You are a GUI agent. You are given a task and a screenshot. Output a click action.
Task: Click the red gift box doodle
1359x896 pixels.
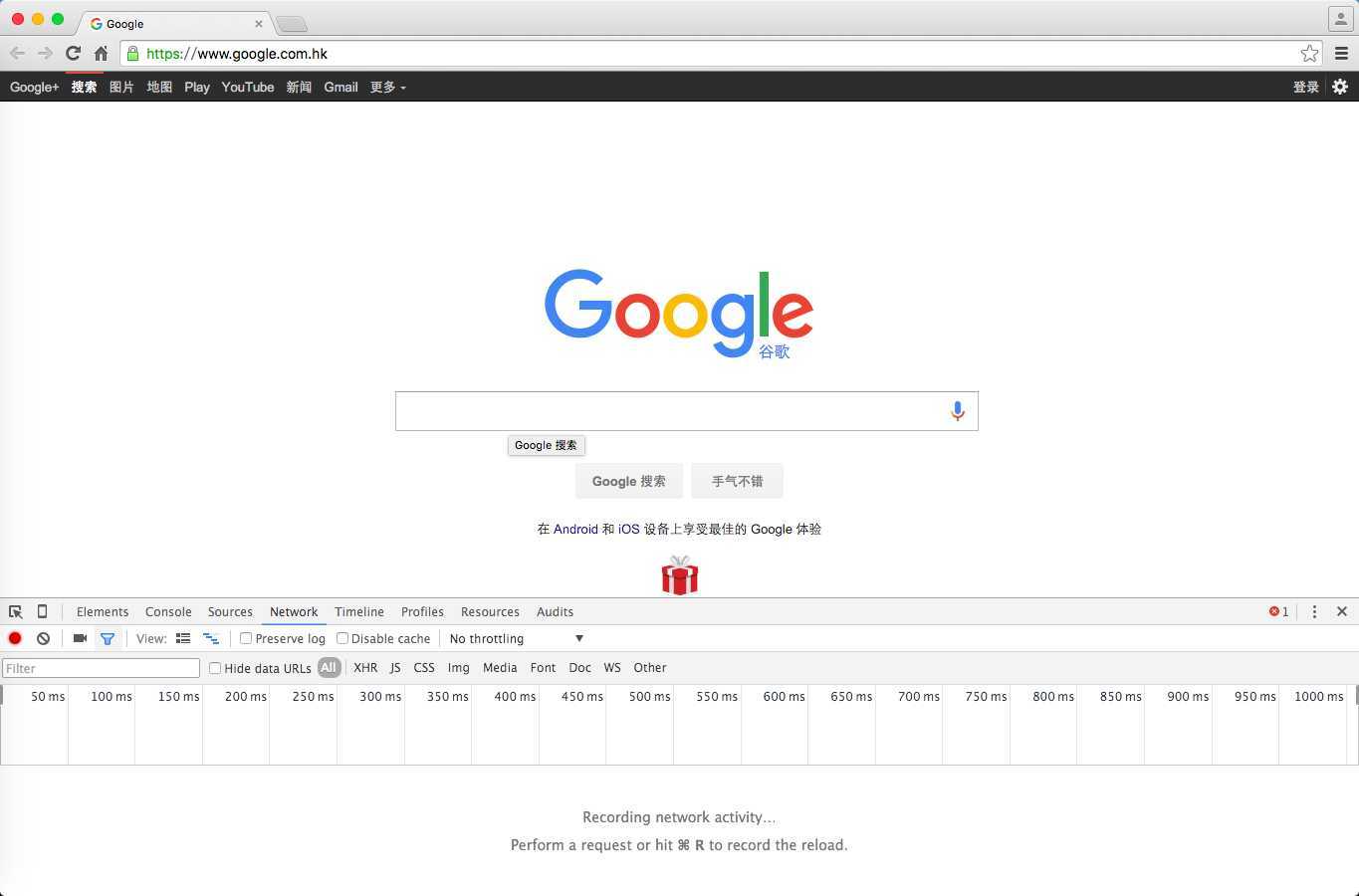[x=680, y=575]
